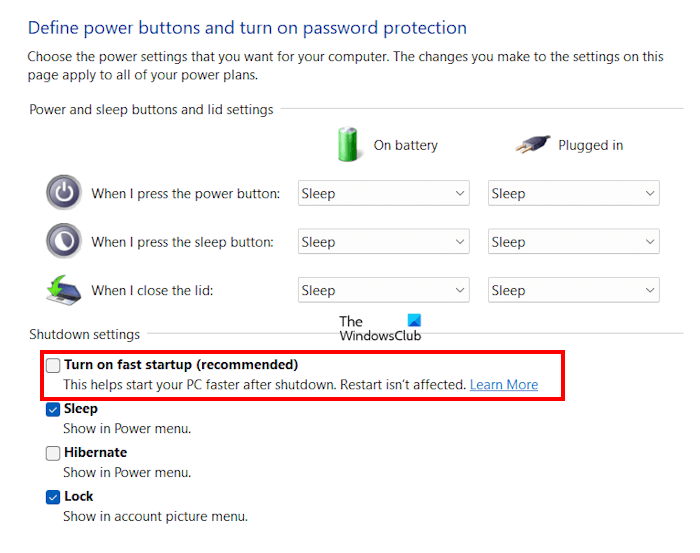Click the laptop lid close icon
This screenshot has height=553, width=700.
(x=64, y=290)
